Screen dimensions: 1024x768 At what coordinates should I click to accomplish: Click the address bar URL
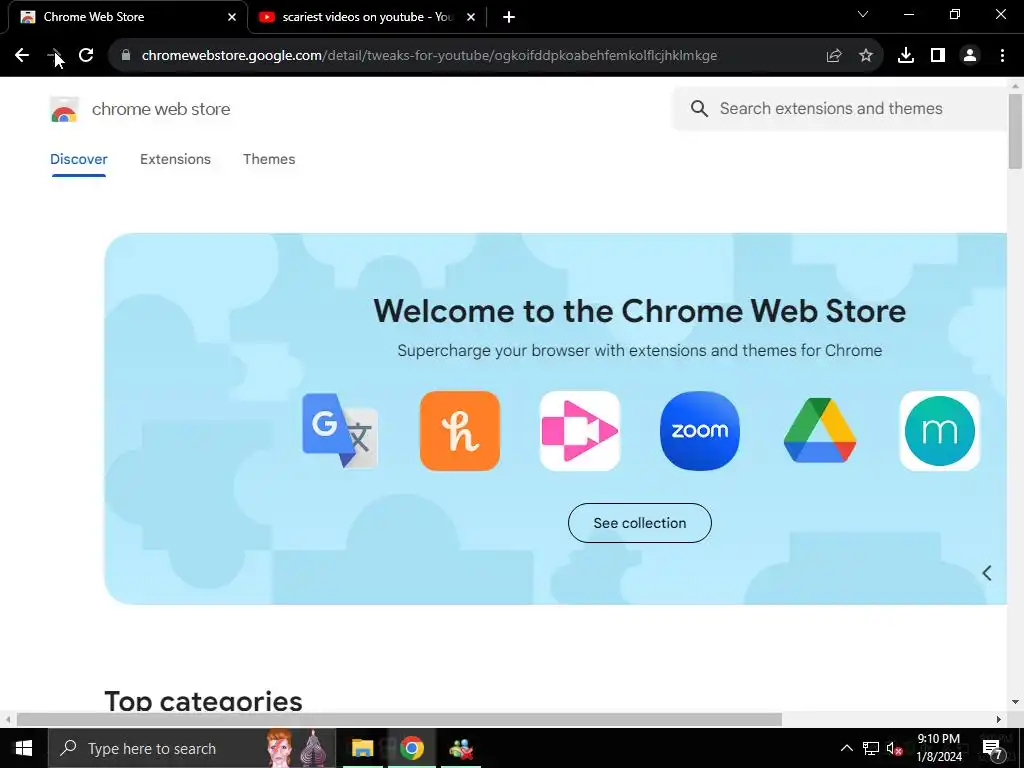[x=429, y=56]
